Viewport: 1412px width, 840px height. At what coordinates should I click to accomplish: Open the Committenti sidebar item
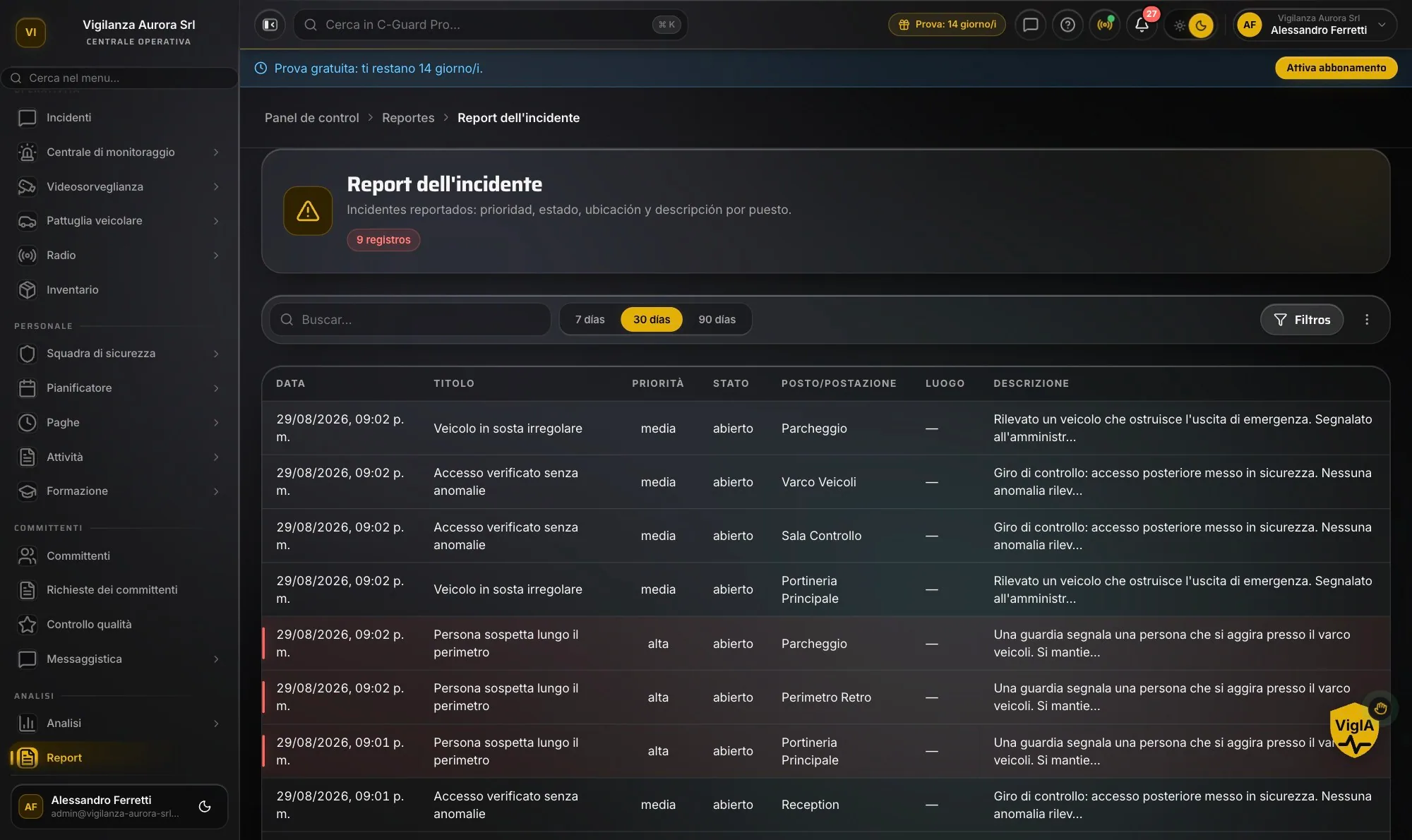point(119,556)
